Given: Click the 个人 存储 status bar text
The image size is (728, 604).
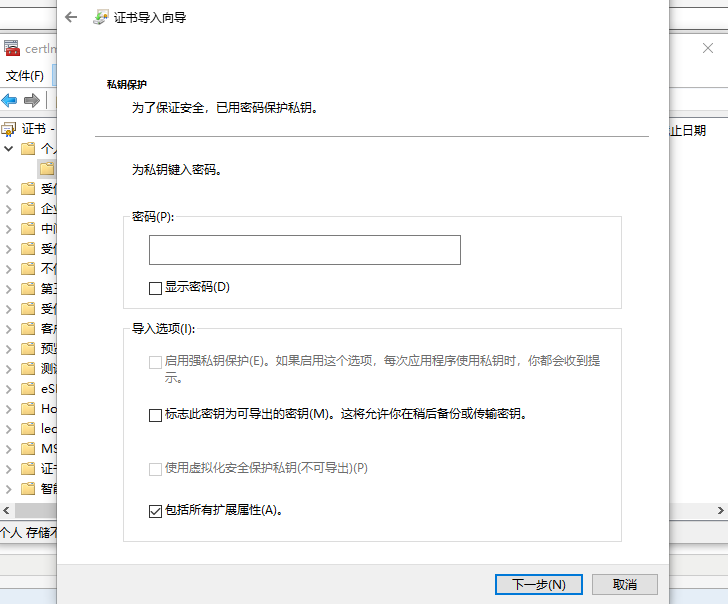Looking at the screenshot, I should tap(28, 533).
